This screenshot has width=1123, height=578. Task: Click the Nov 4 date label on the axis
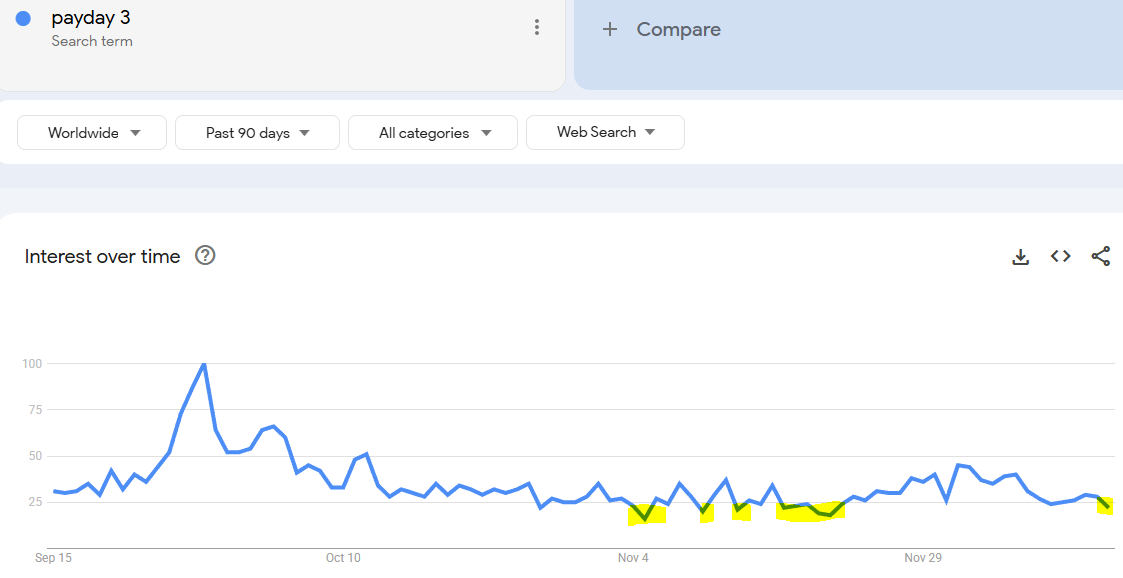click(633, 557)
